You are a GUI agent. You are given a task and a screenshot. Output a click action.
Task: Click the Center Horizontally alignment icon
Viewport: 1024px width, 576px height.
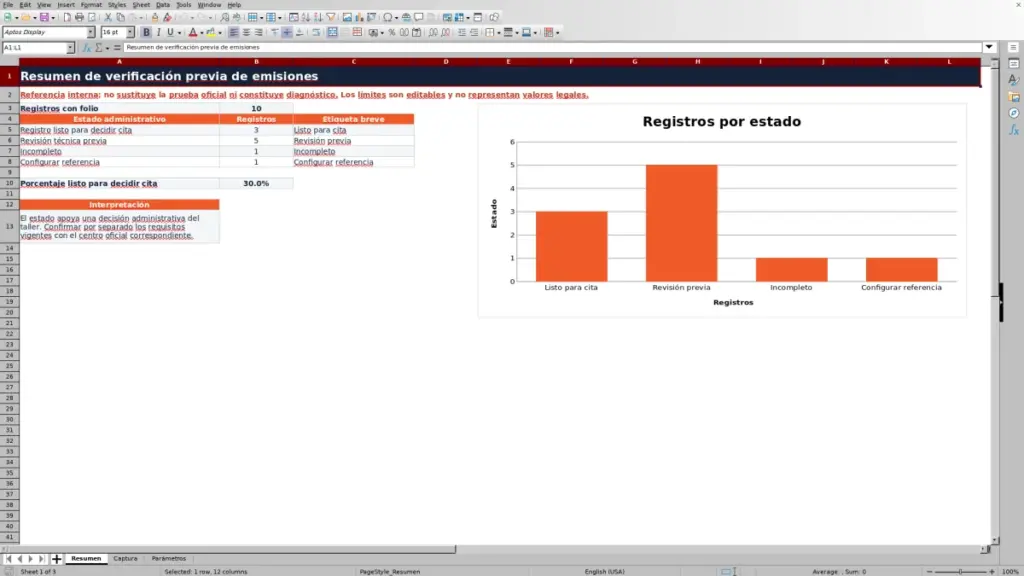(x=246, y=33)
